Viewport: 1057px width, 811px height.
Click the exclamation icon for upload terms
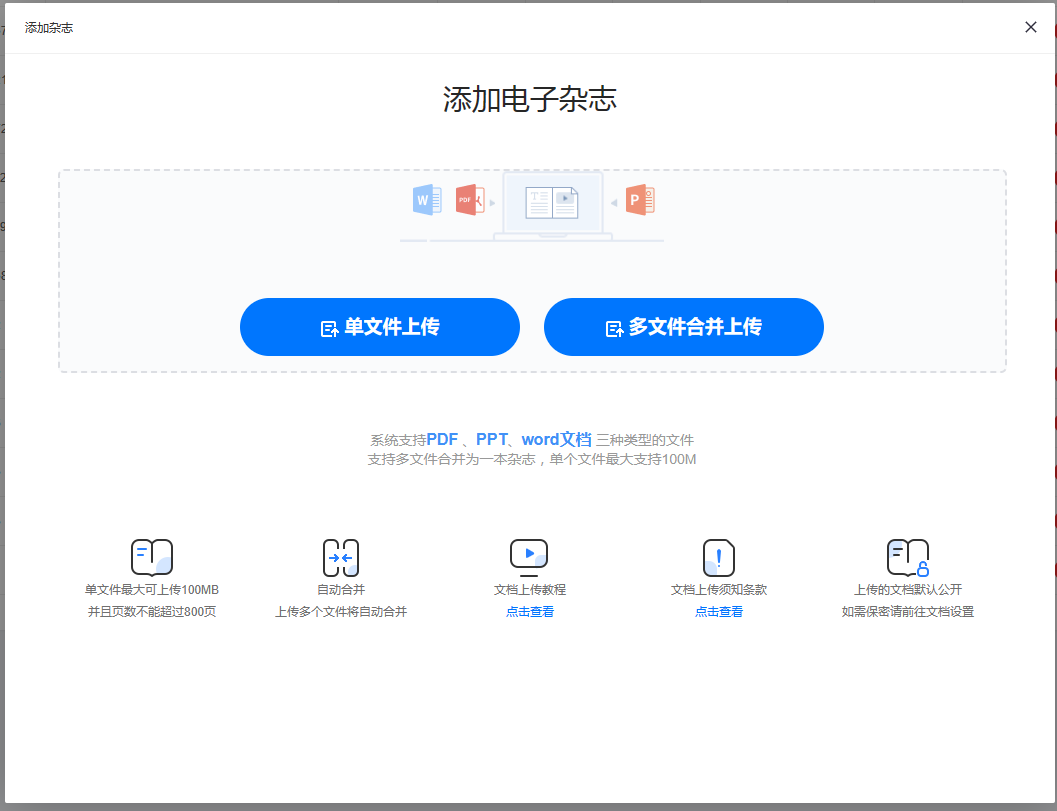click(718, 557)
